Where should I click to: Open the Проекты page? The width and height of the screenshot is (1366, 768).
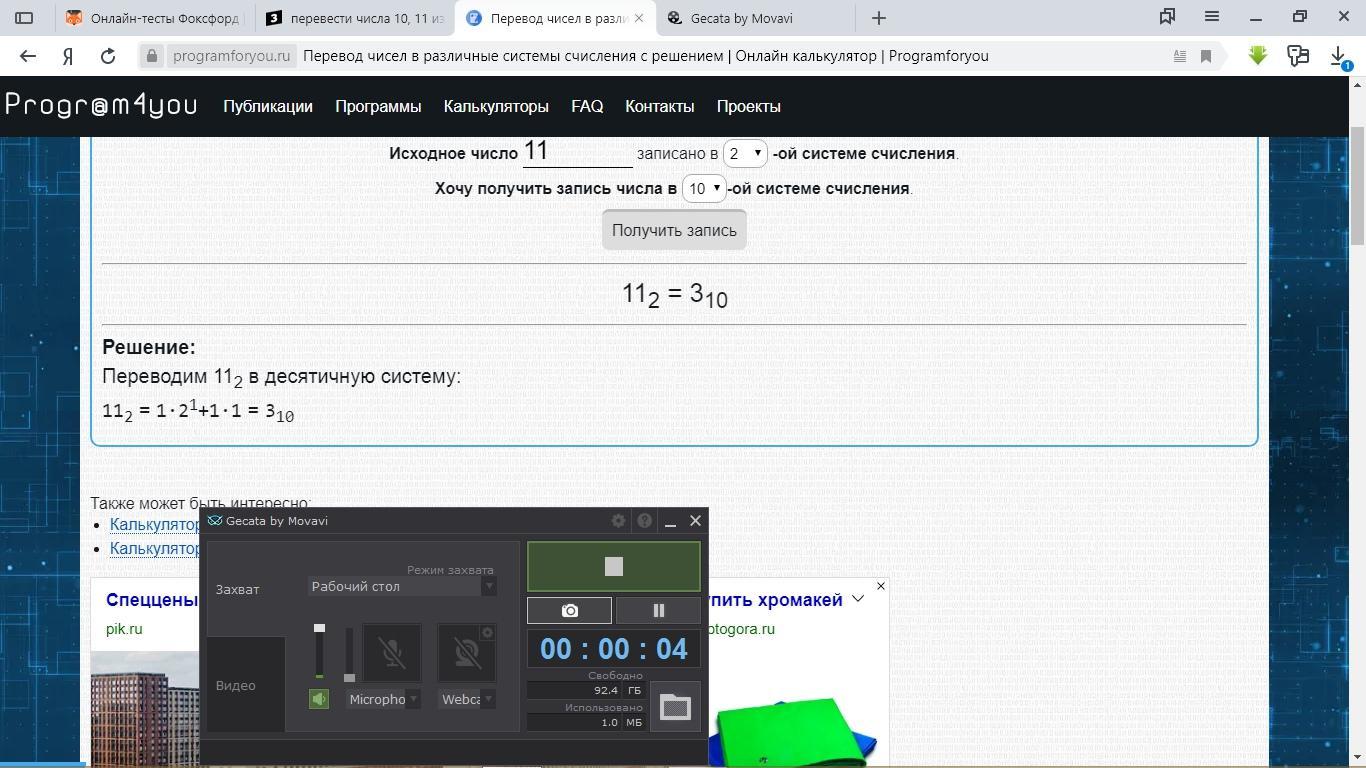(748, 106)
